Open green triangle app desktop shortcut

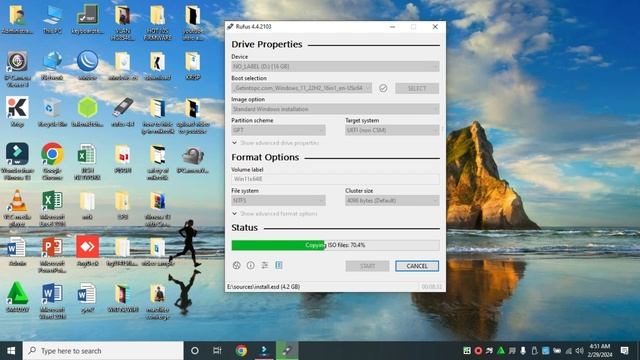click(17, 297)
